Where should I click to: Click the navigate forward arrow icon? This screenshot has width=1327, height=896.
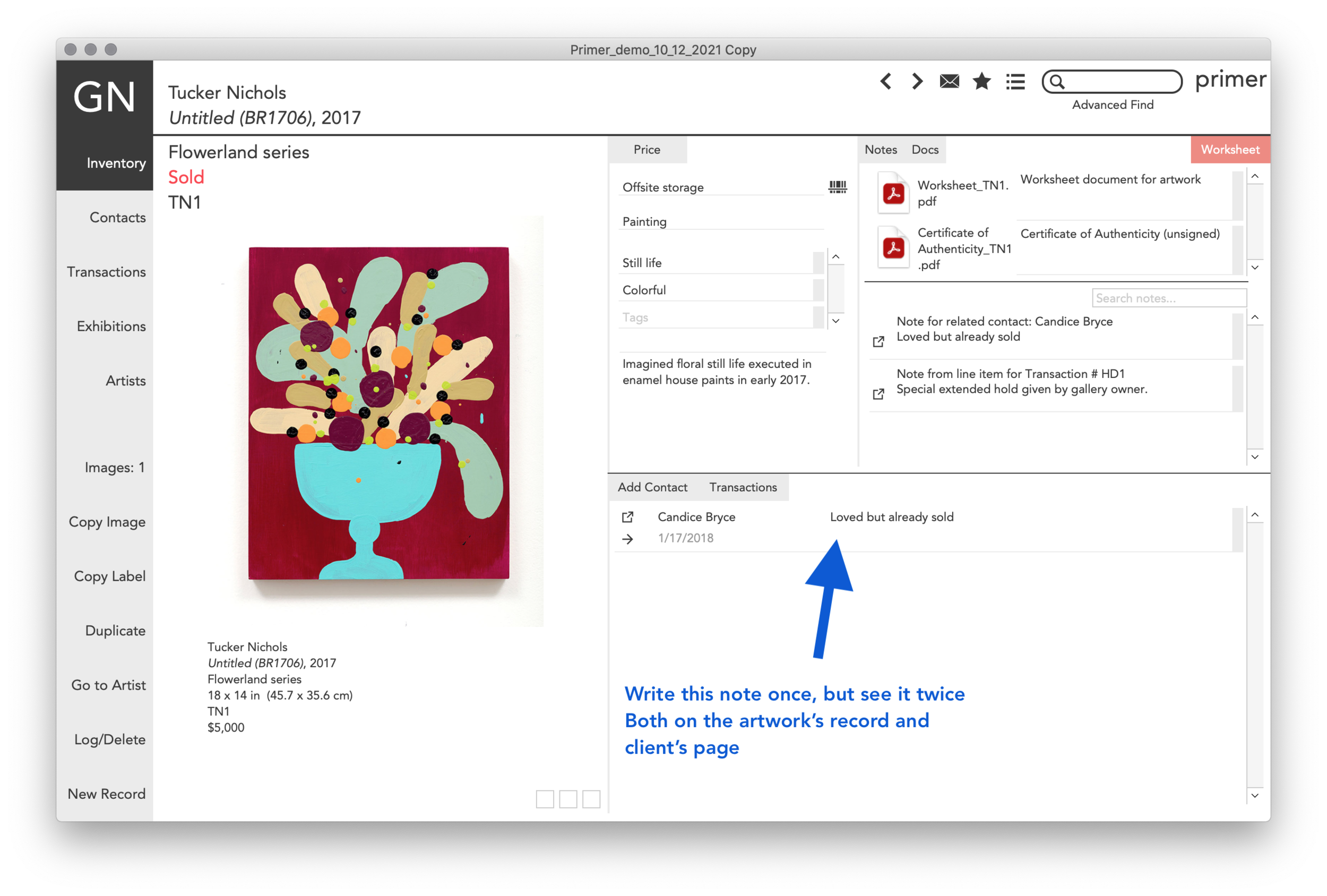917,83
